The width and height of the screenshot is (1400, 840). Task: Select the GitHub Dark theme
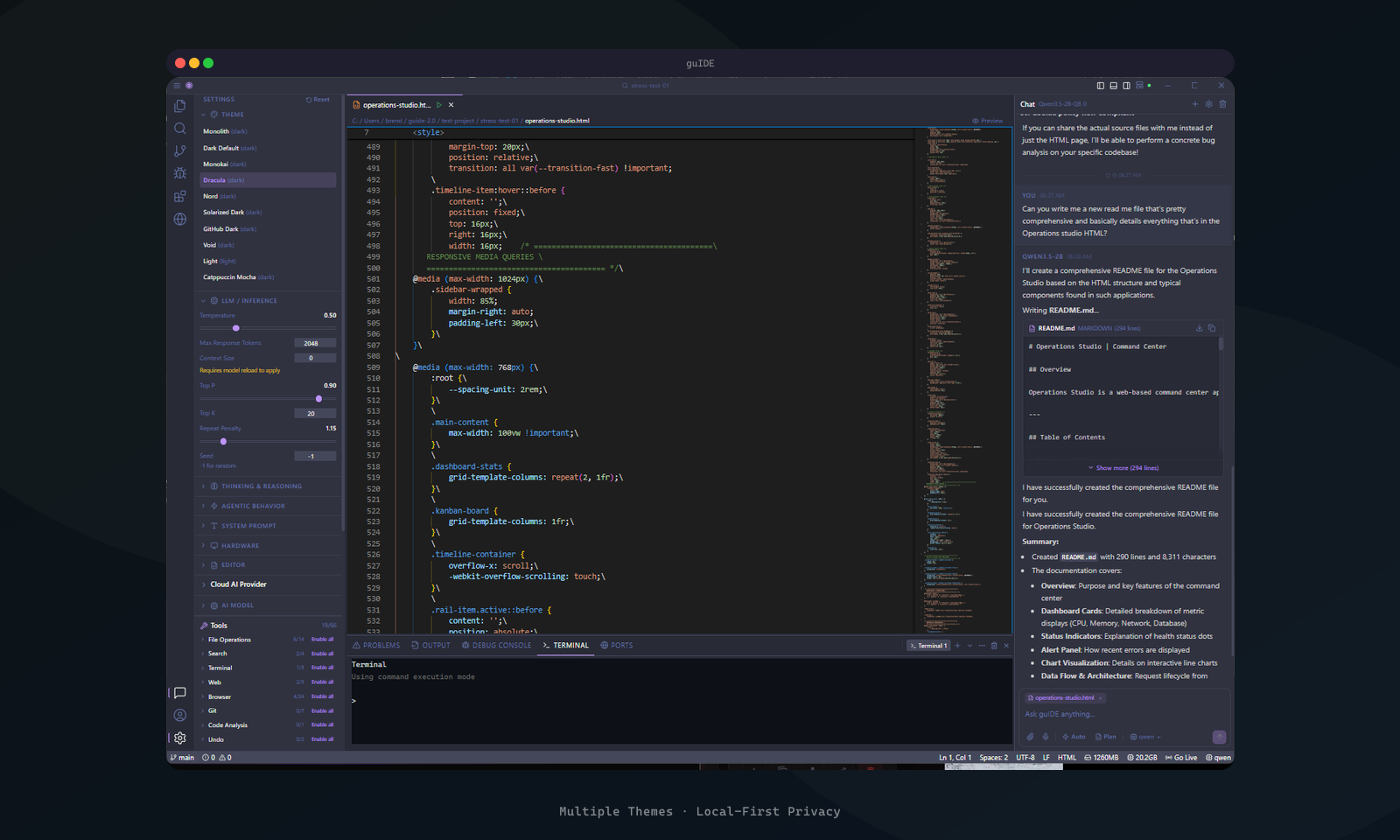pos(268,228)
